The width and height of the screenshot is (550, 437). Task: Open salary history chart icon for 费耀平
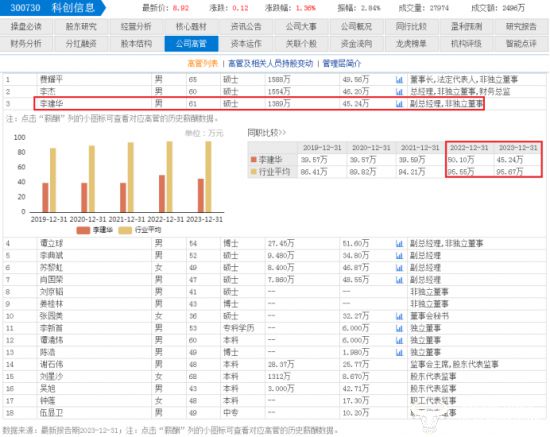pyautogui.click(x=399, y=80)
